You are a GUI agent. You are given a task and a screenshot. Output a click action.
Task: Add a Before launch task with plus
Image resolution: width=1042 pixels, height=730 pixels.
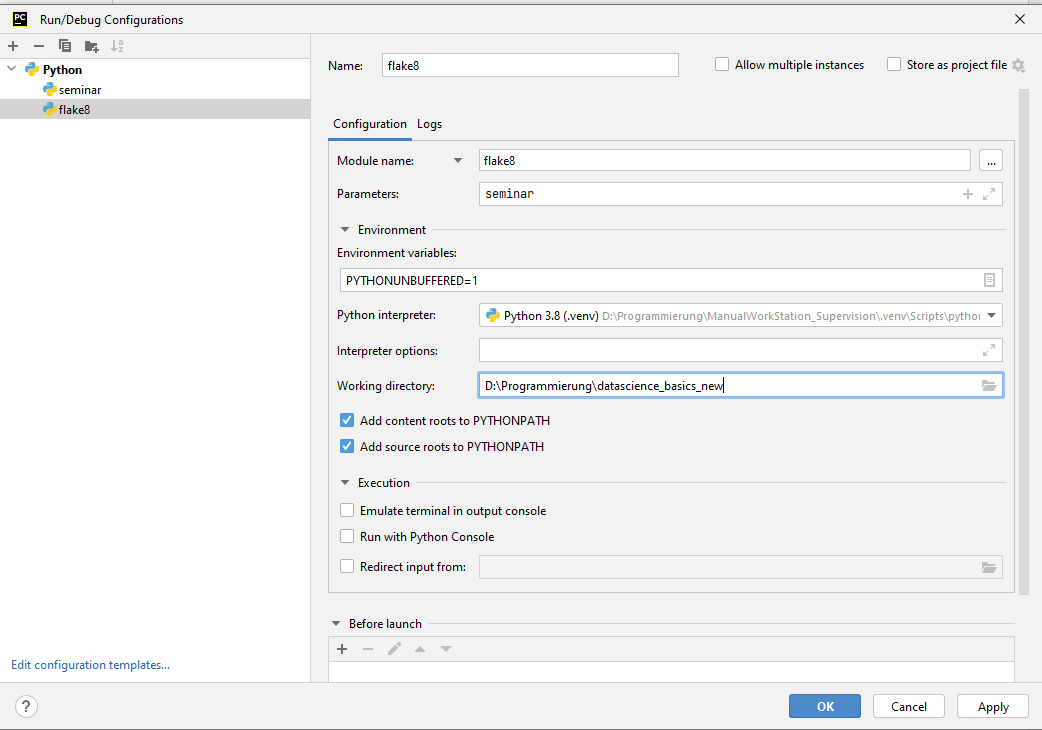[342, 649]
